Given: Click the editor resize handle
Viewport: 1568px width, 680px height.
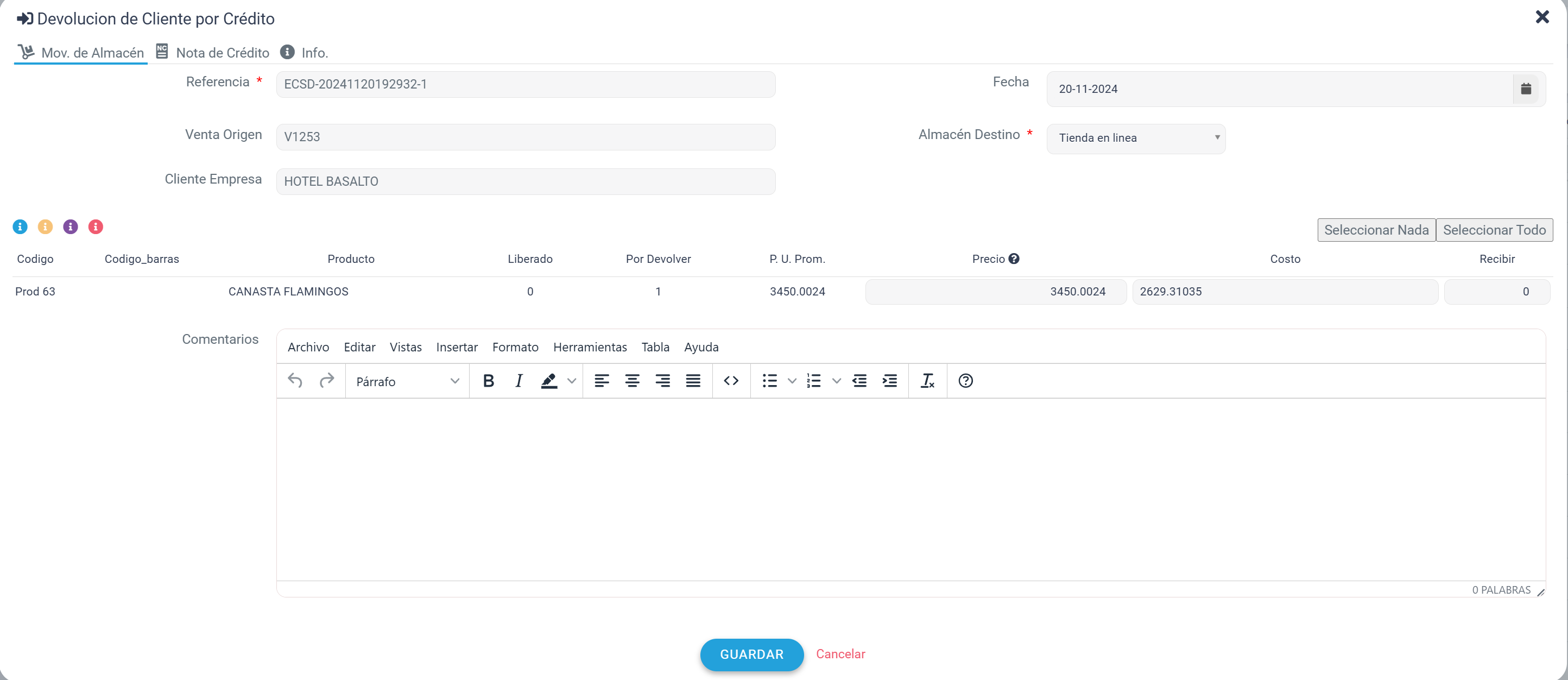Looking at the screenshot, I should [1541, 591].
